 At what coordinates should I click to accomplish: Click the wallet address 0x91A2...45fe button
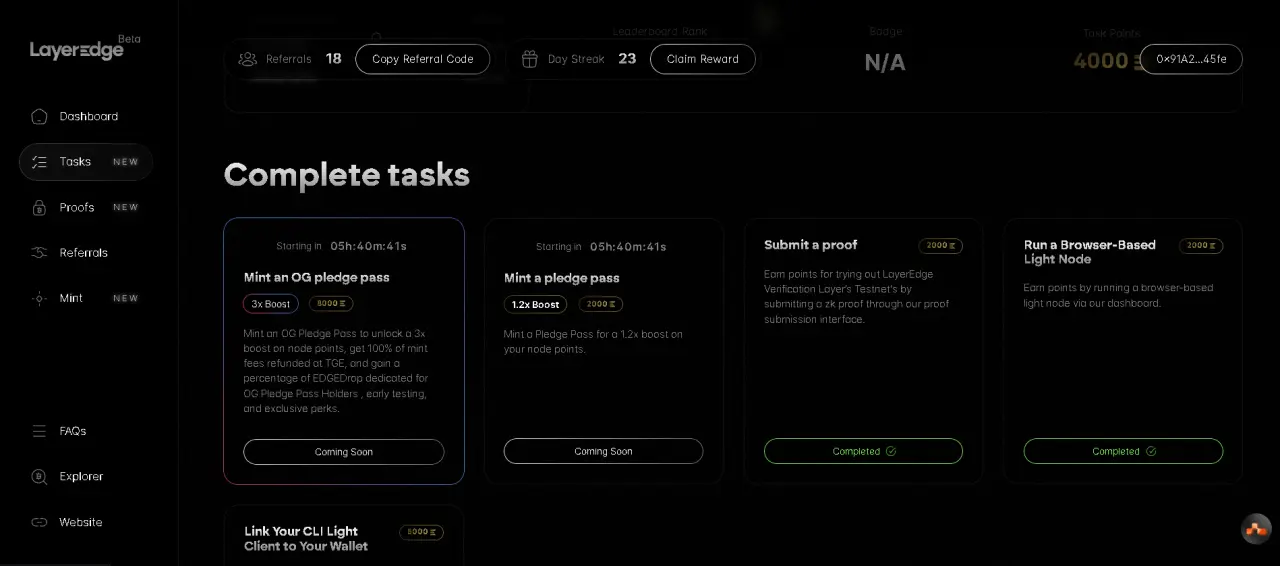click(x=1191, y=59)
